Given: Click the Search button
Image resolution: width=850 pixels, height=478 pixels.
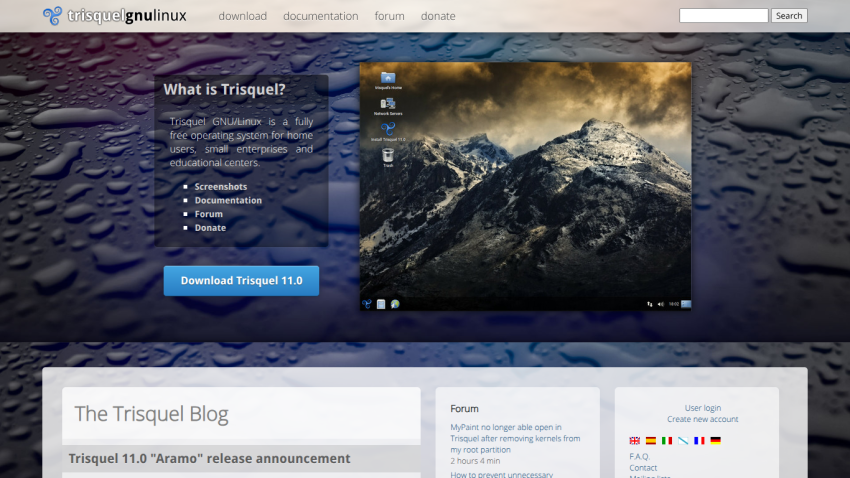Looking at the screenshot, I should point(789,16).
